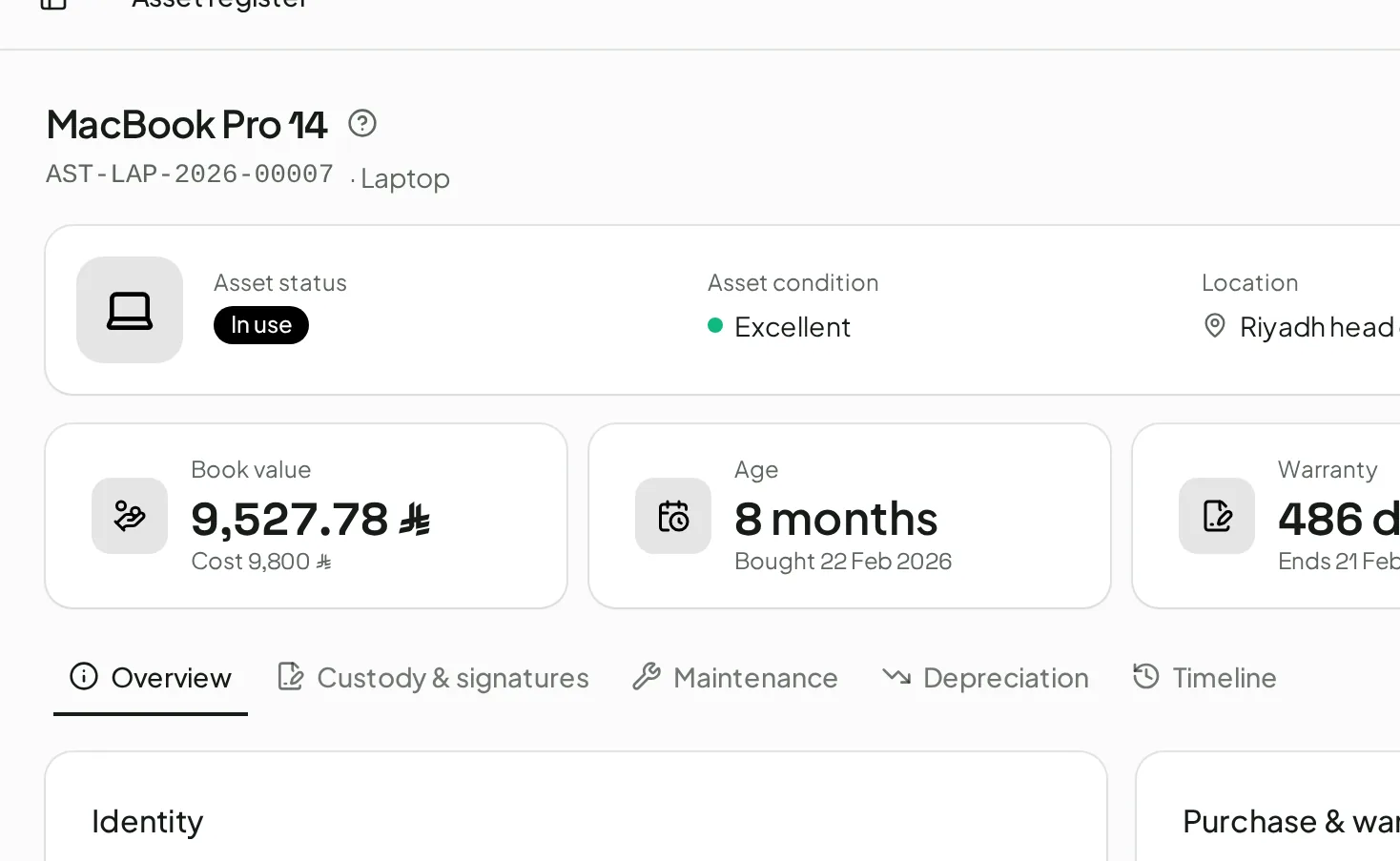Image resolution: width=1400 pixels, height=861 pixels.
Task: Switch to the Depreciation tab
Action: click(x=986, y=678)
